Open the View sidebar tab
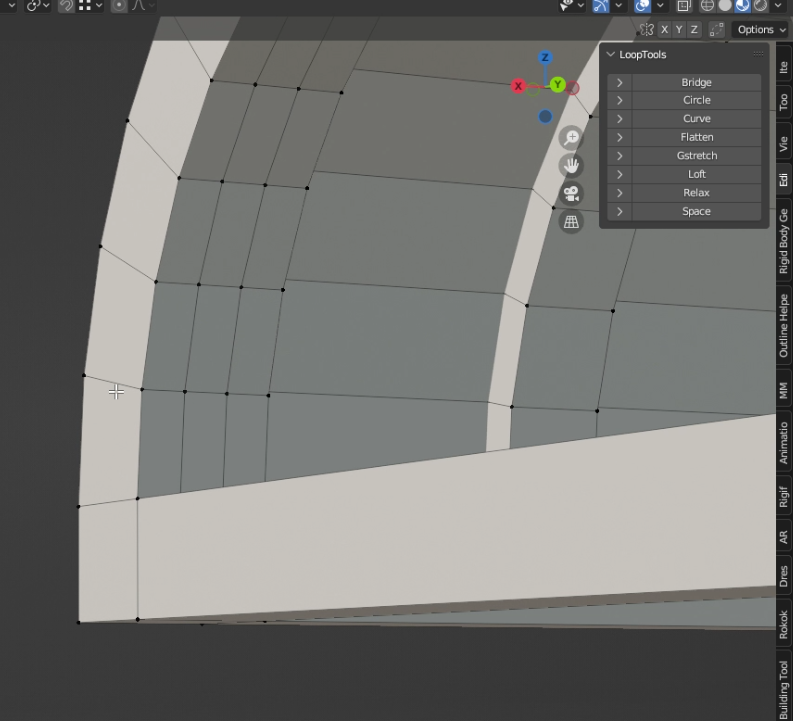 point(783,143)
